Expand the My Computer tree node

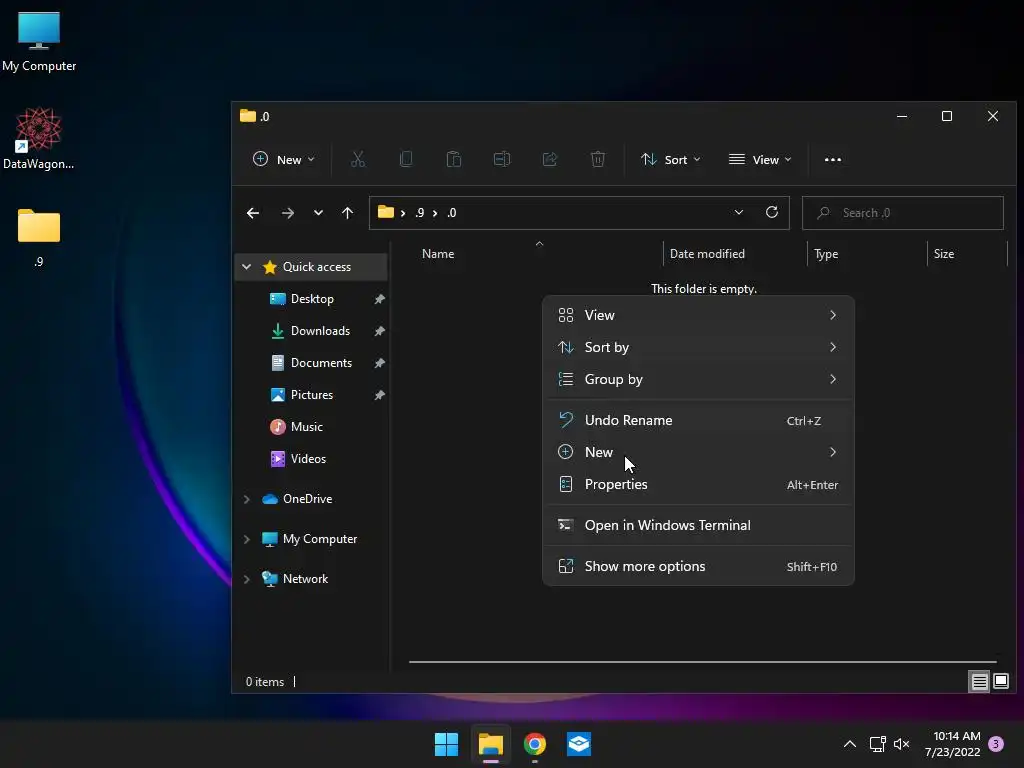(246, 539)
